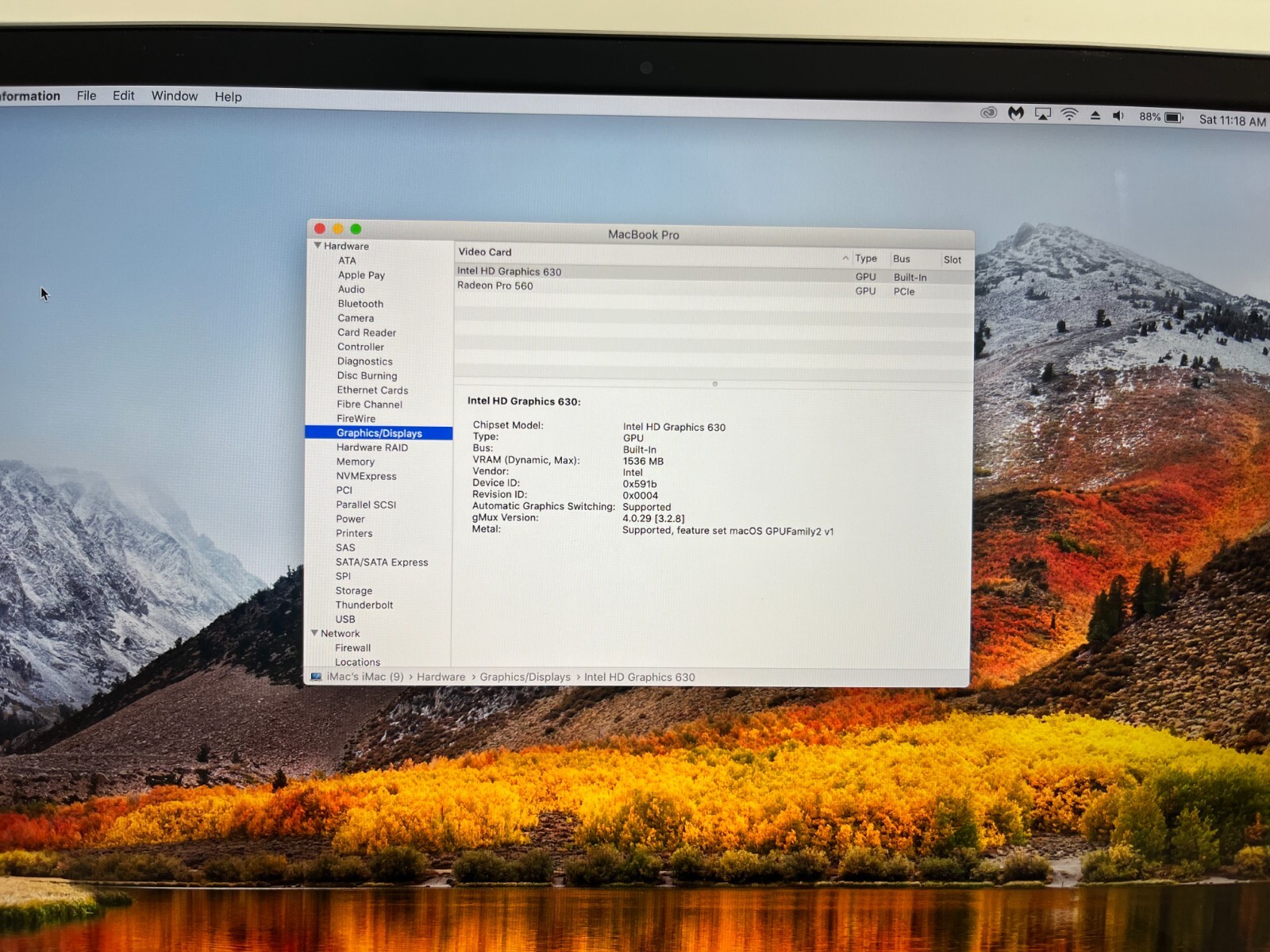
Task: Open the volume control icon
Action: tap(1118, 116)
